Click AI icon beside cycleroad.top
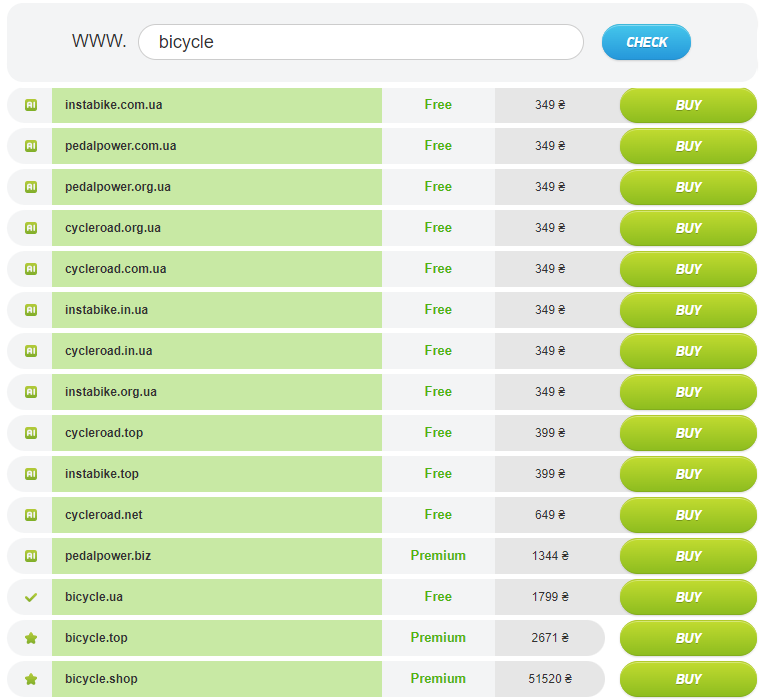 (31, 433)
